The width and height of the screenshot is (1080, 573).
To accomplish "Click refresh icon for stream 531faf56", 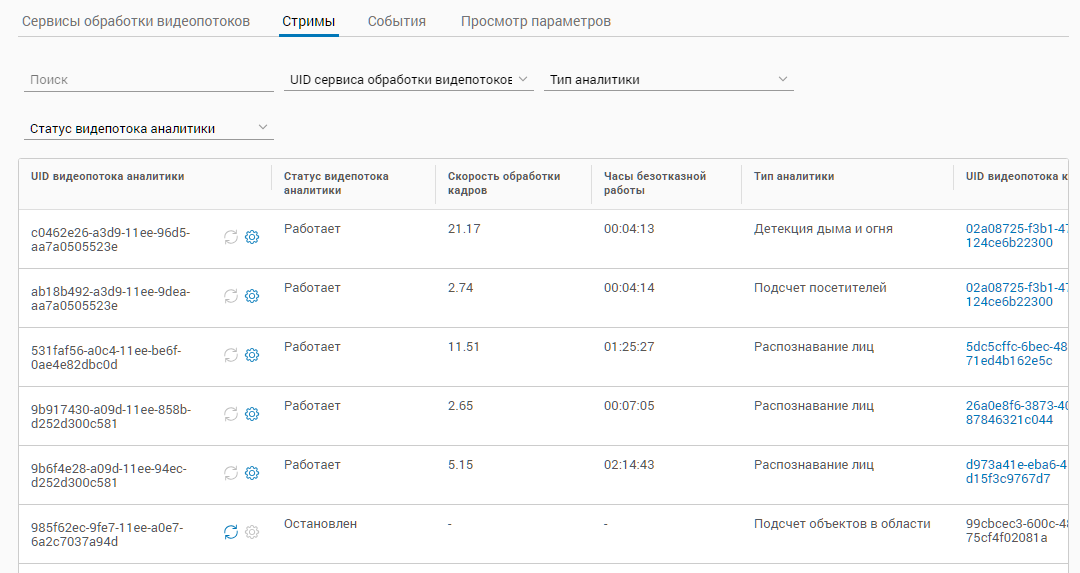I will click(231, 355).
